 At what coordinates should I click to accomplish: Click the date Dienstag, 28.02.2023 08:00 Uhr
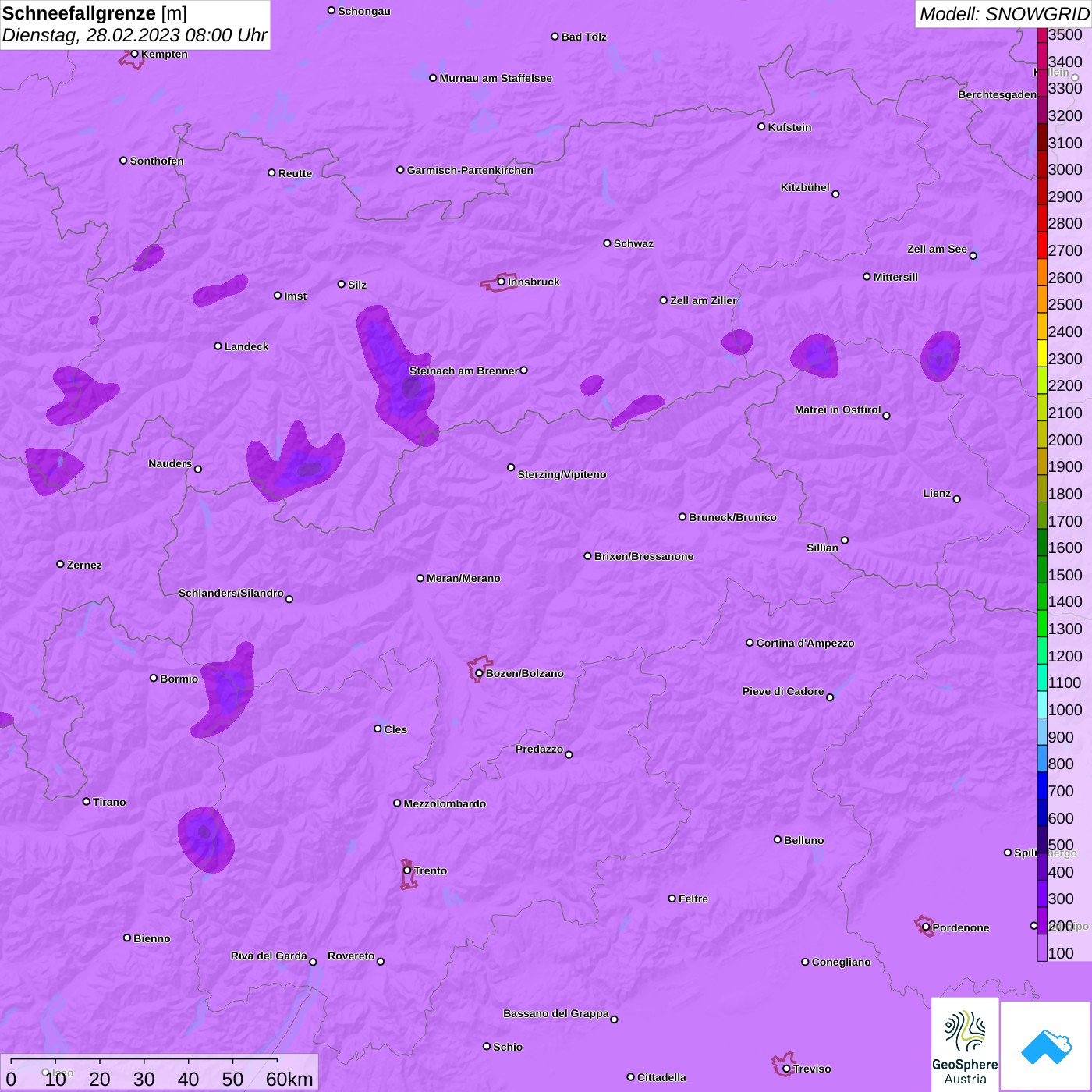[134, 35]
